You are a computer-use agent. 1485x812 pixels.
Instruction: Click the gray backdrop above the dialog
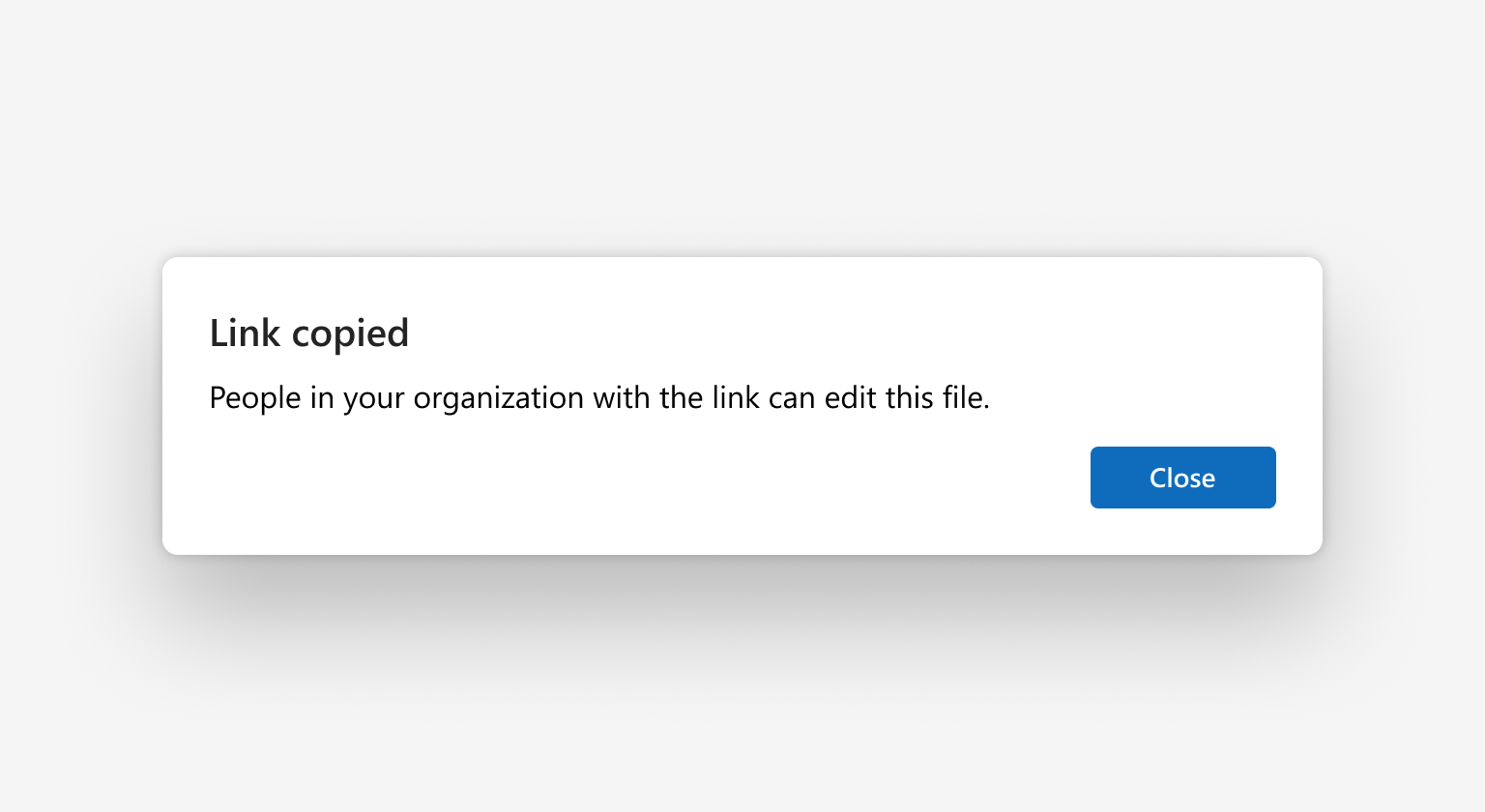point(742,126)
